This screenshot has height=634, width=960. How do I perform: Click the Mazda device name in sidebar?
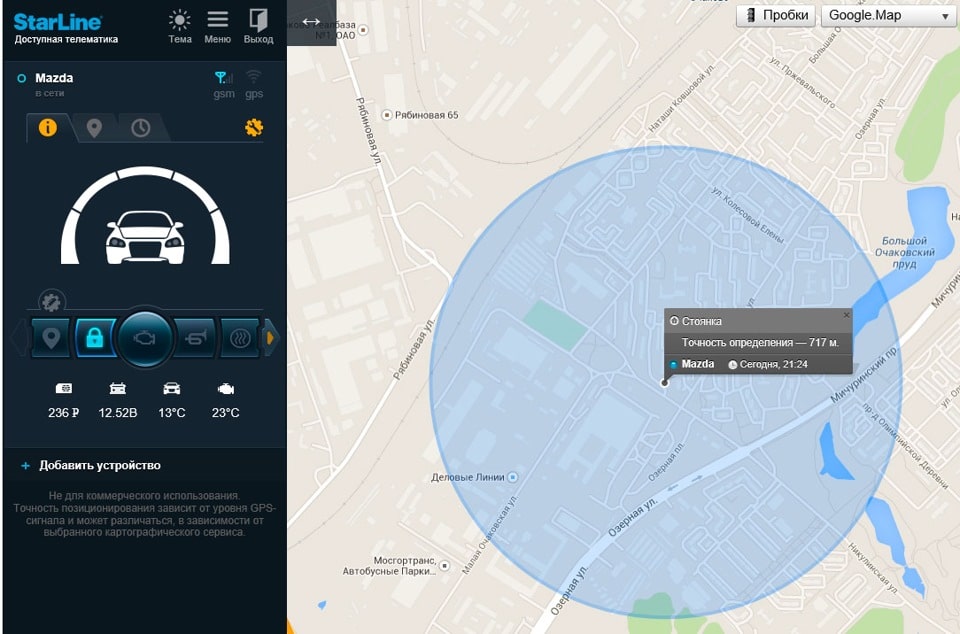(54, 78)
